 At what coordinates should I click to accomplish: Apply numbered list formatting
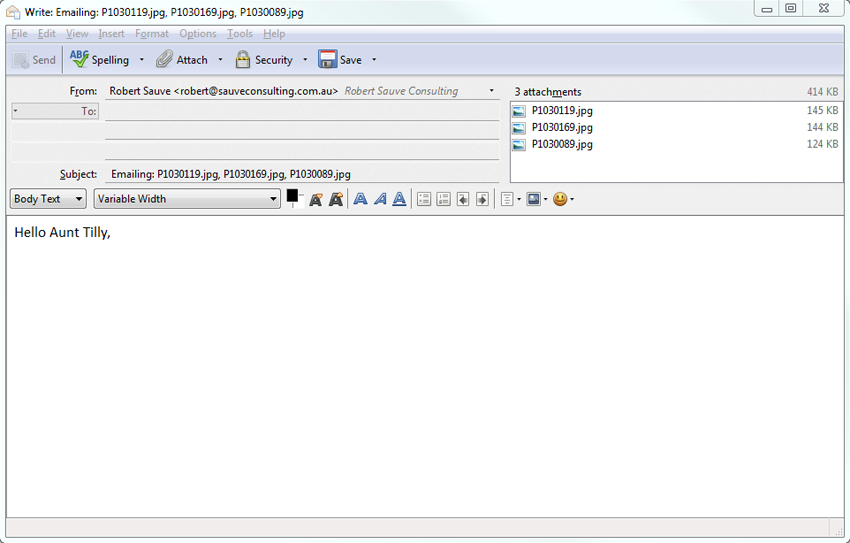444,199
